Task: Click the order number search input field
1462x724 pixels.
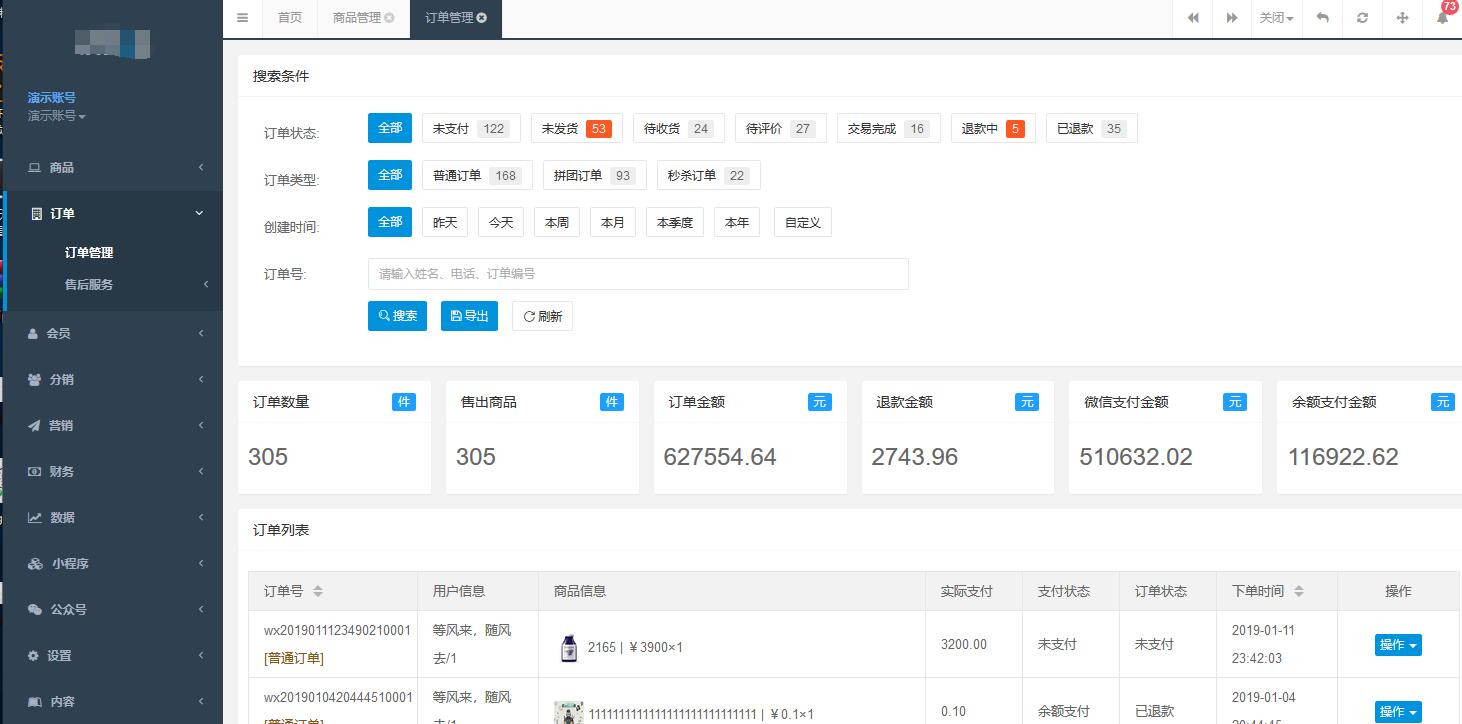Action: (x=638, y=274)
